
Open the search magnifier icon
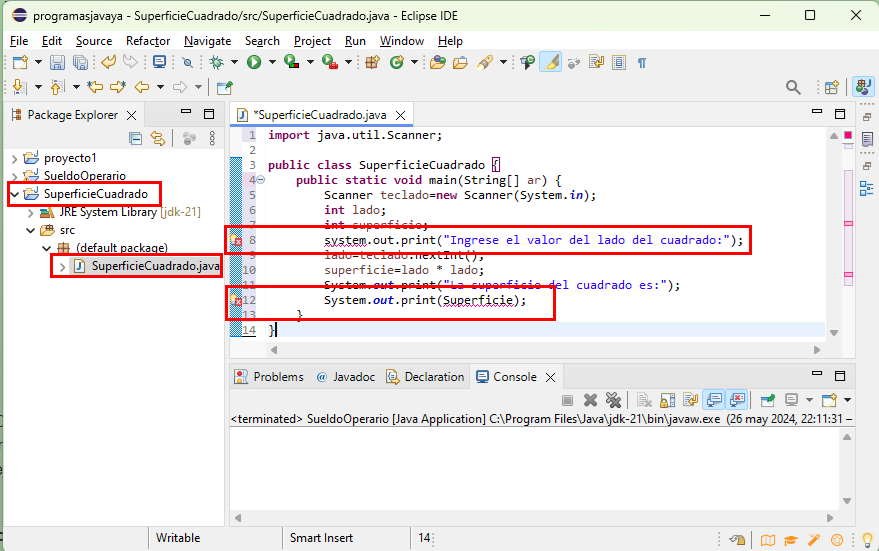(793, 88)
